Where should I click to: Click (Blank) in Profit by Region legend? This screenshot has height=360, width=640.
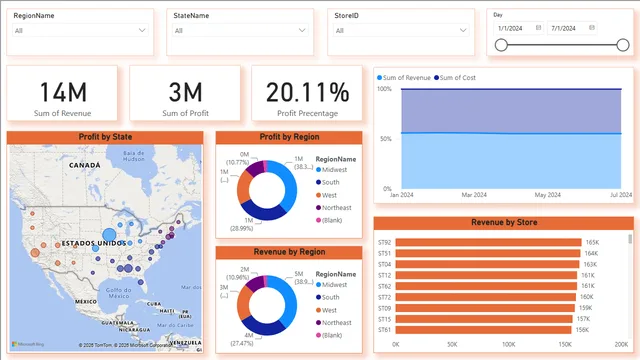pos(329,220)
